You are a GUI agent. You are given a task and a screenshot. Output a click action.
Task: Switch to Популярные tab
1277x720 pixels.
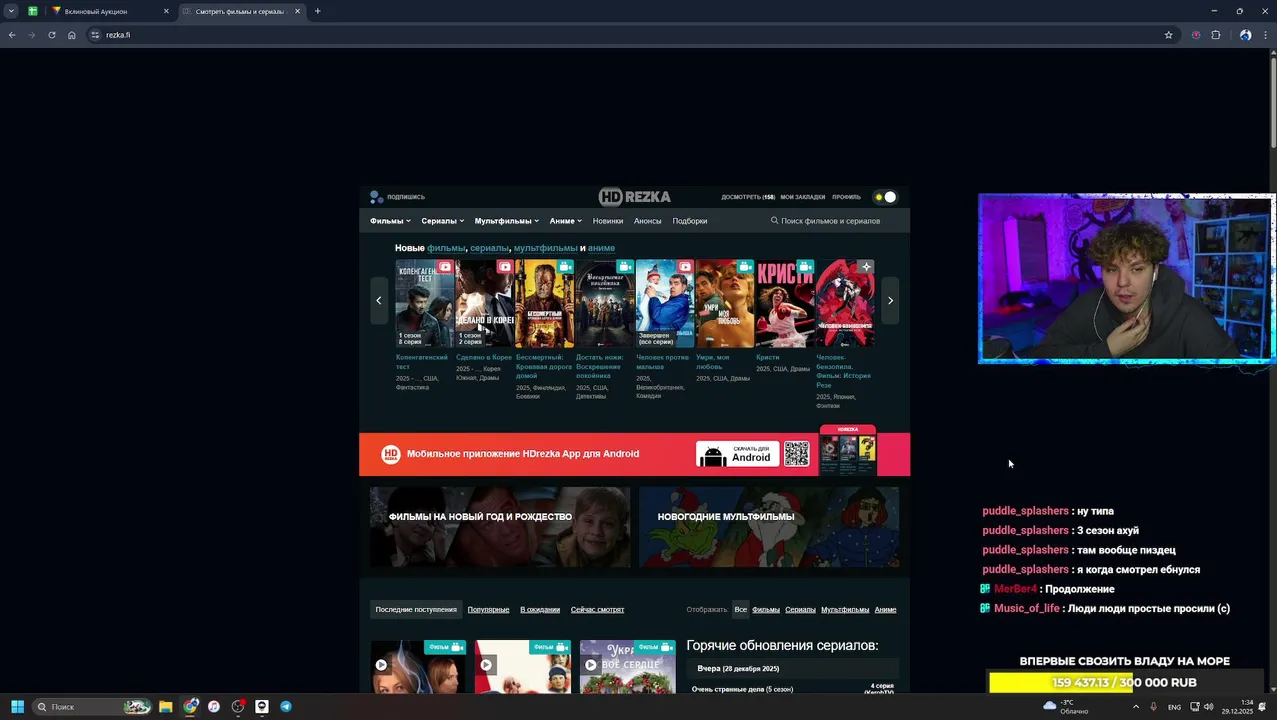[488, 609]
